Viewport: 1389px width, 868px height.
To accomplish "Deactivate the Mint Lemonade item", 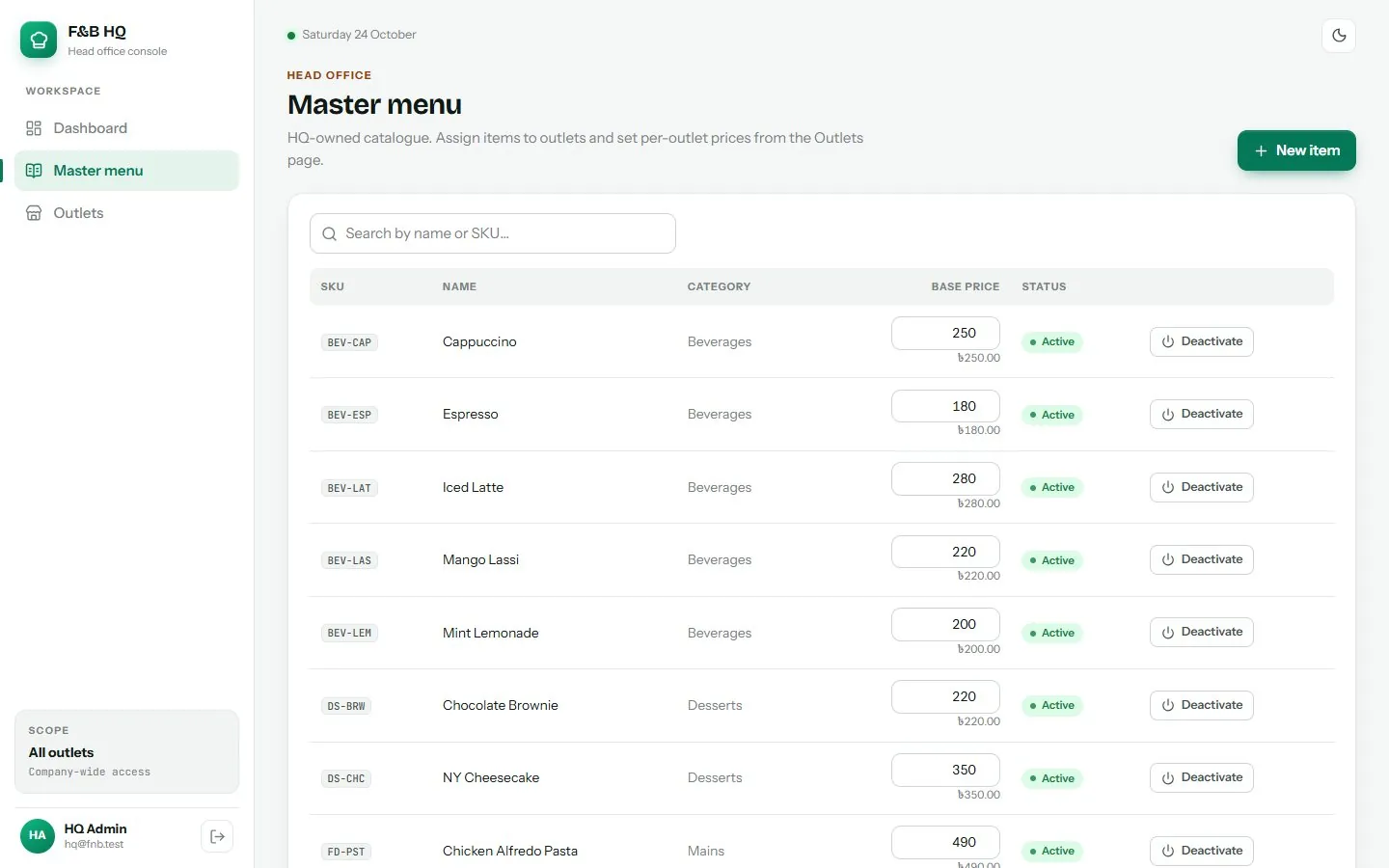I will click(x=1201, y=632).
